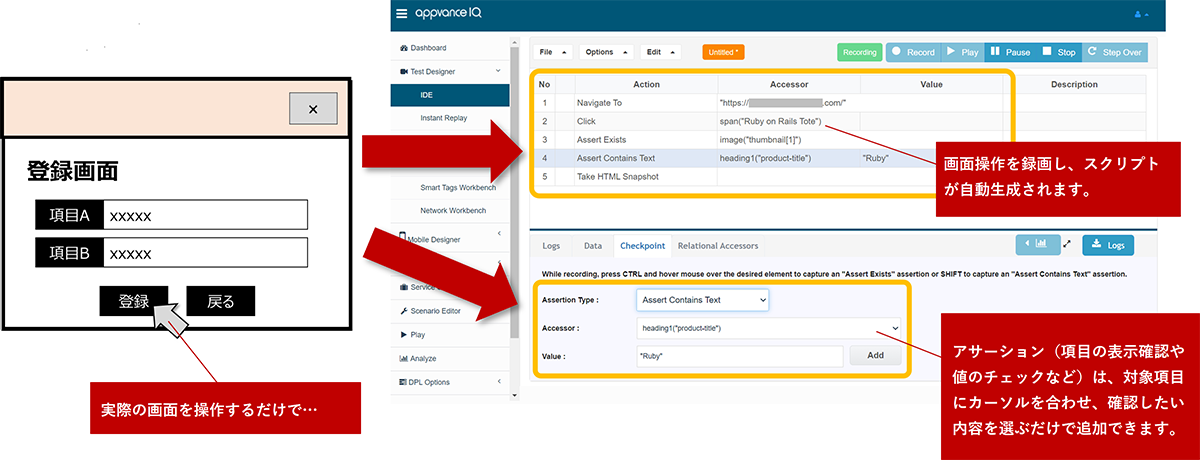The width and height of the screenshot is (1200, 460).
Task: Open the Assertion Type dropdown
Action: coord(702,299)
